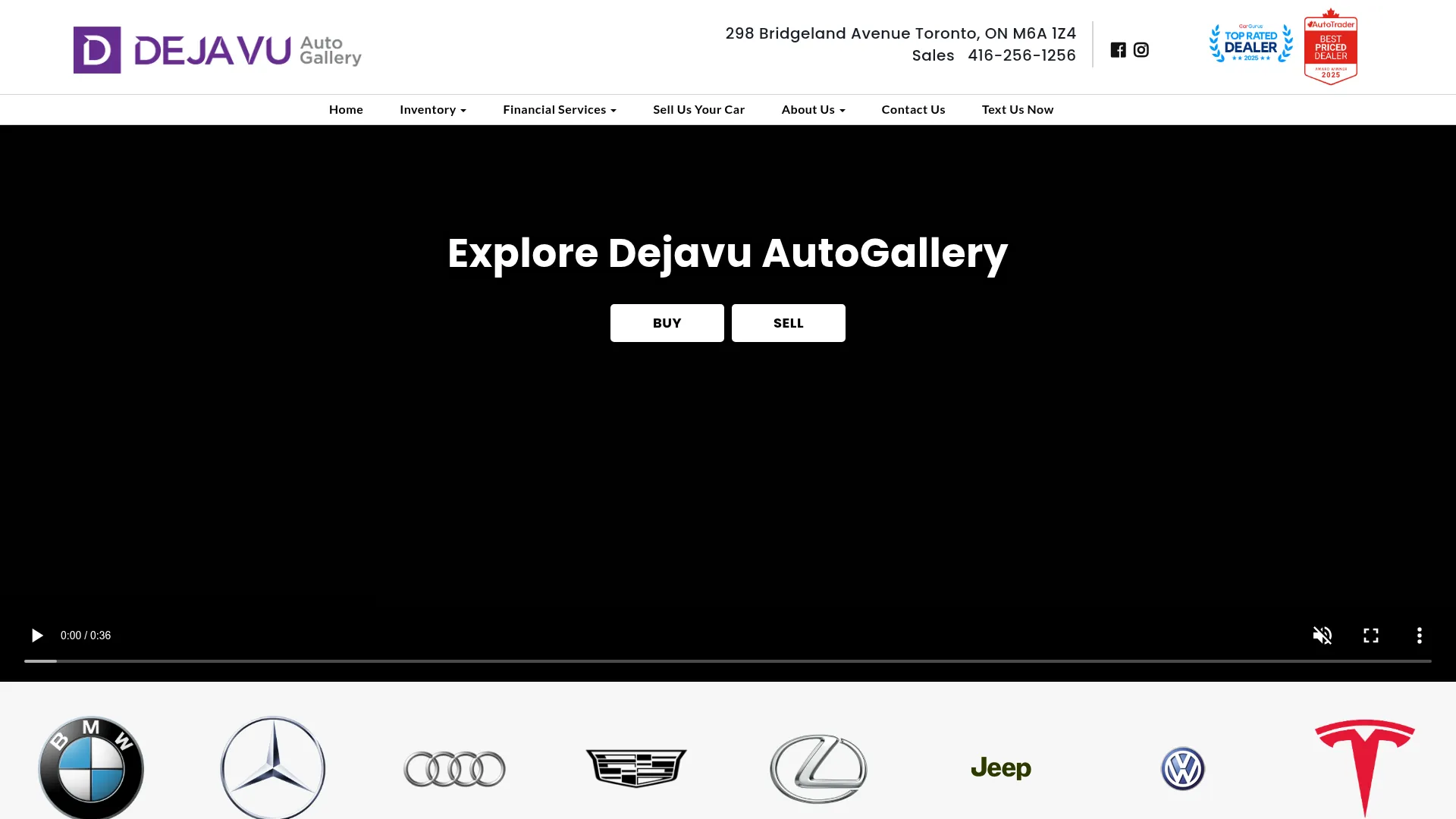Visit the Facebook page icon
The height and width of the screenshot is (819, 1456).
pyautogui.click(x=1118, y=50)
